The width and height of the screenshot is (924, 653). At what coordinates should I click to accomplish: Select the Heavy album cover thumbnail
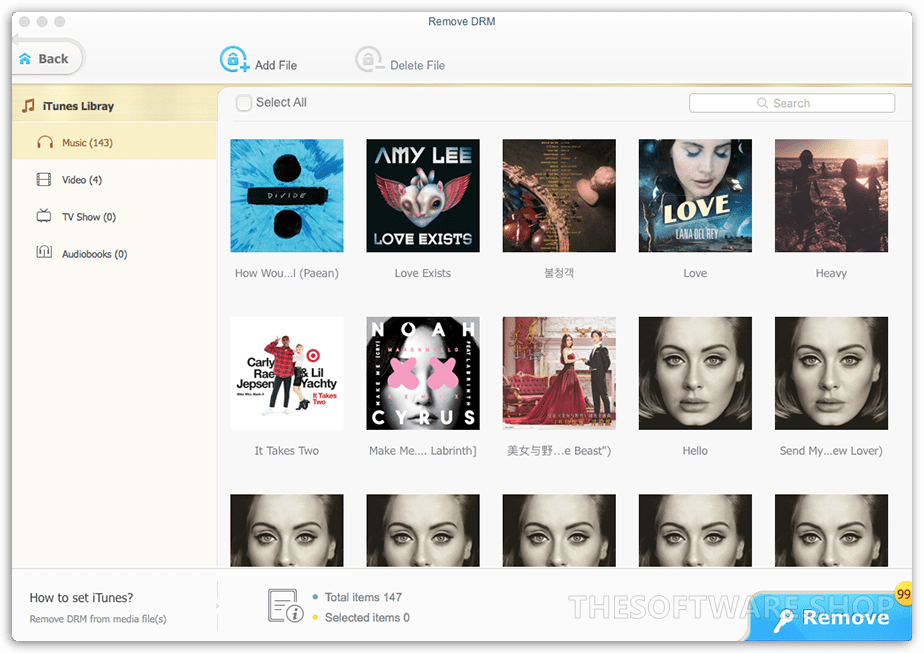pyautogui.click(x=831, y=196)
